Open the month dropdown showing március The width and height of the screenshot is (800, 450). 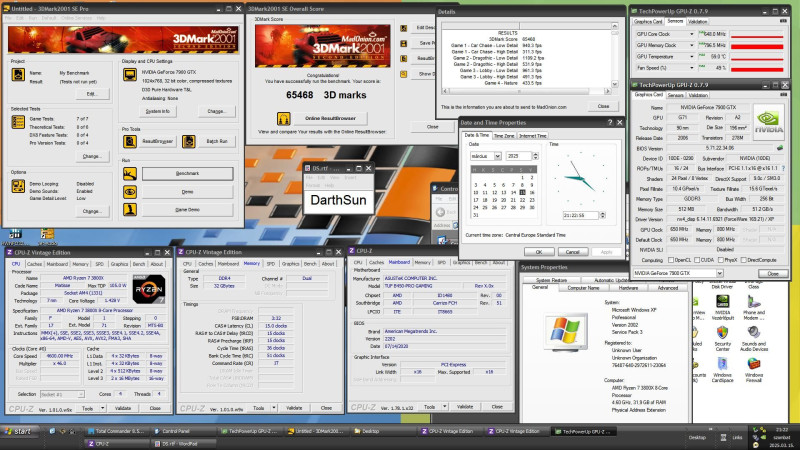click(x=497, y=156)
